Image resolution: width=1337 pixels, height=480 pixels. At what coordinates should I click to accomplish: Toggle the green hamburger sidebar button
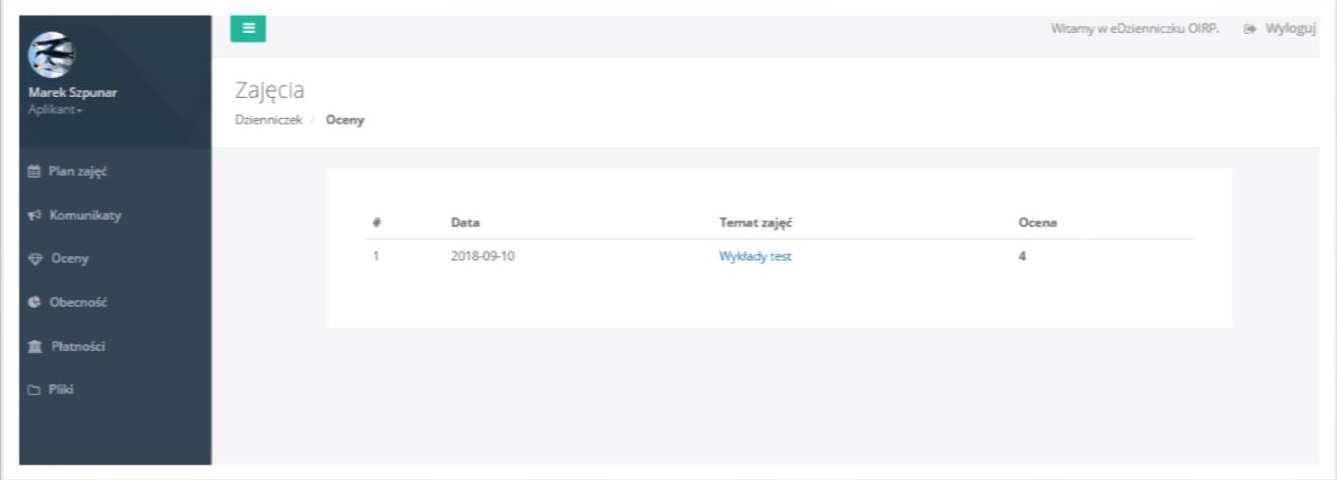(248, 29)
